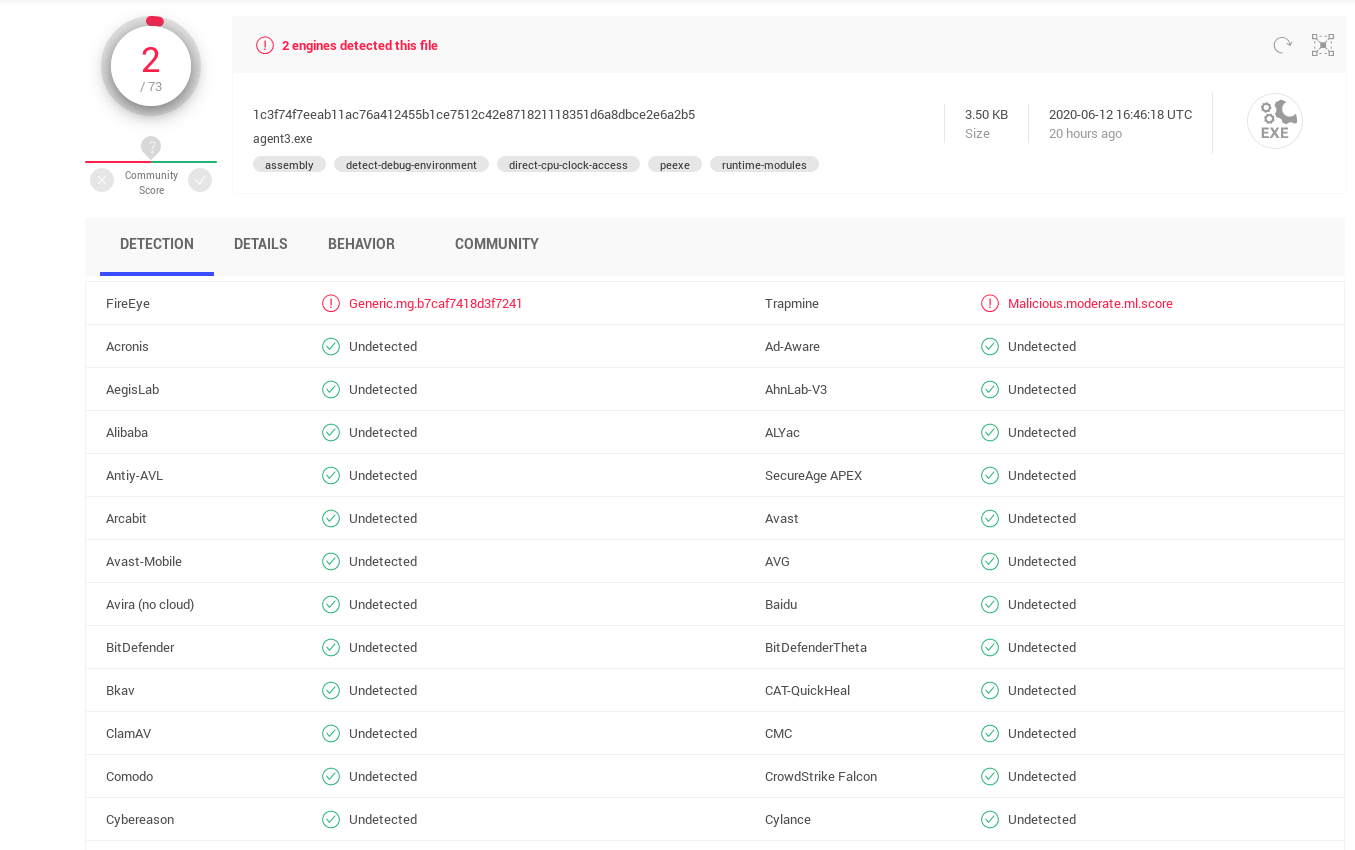Click Trapmine malicious alert icon
Viewport: 1355px width, 850px height.
point(990,303)
